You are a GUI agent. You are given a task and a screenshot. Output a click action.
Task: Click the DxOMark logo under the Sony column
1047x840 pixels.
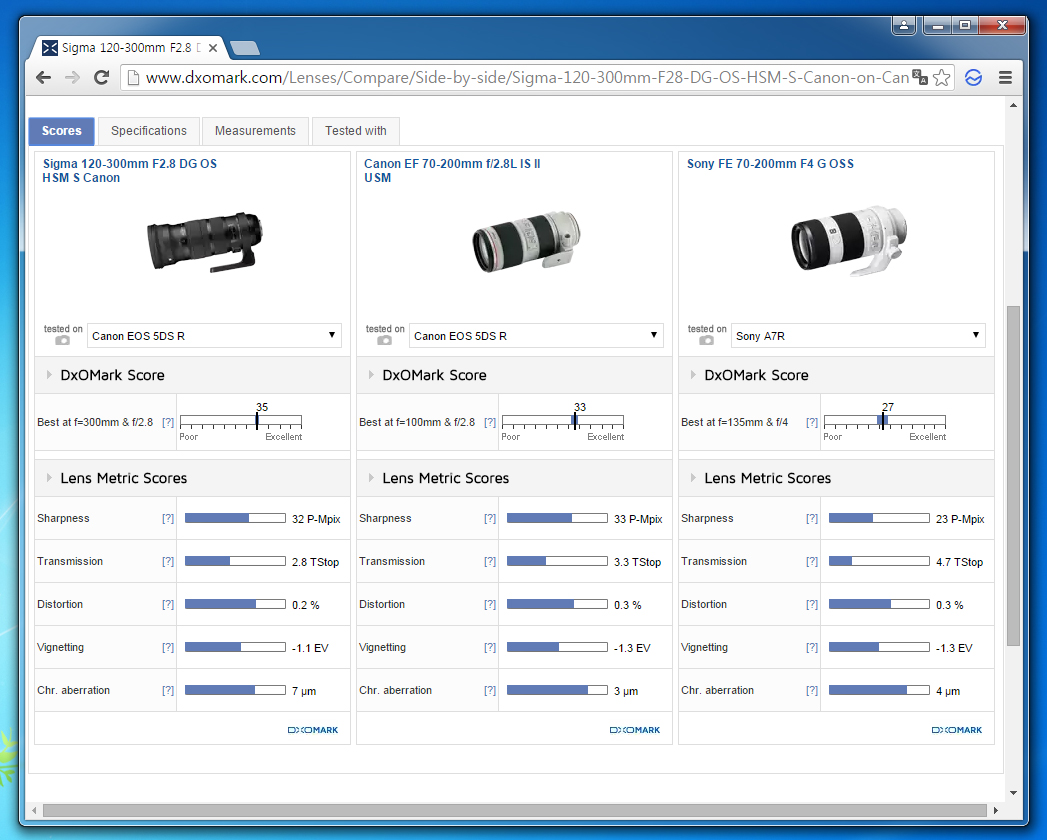click(x=957, y=730)
